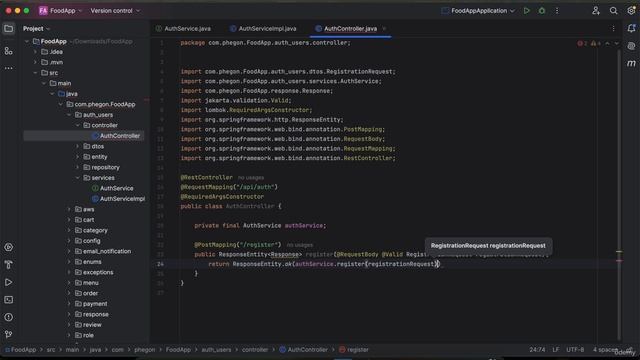Collapse the FoodApp root folder
Image resolution: width=640 pixels, height=360 pixels.
point(27,41)
